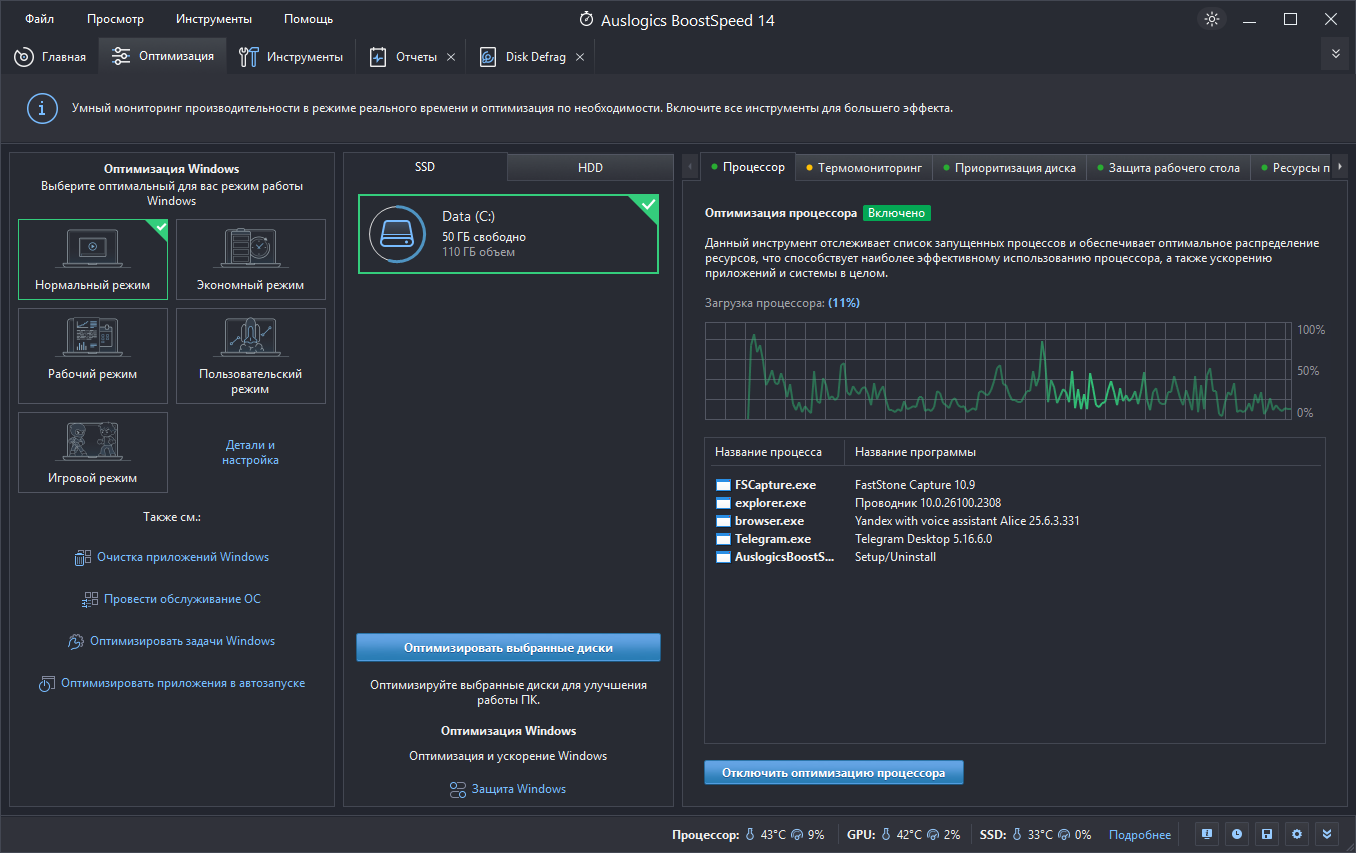
Task: Toggle the Data (C:) drive selection checkmark
Action: pos(647,207)
